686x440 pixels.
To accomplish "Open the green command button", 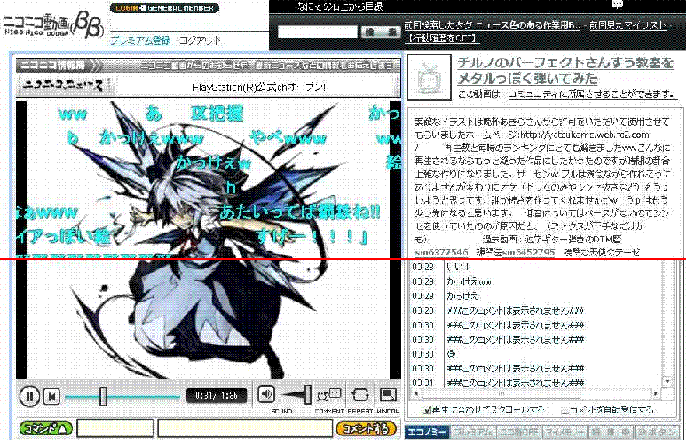I will (x=46, y=428).
